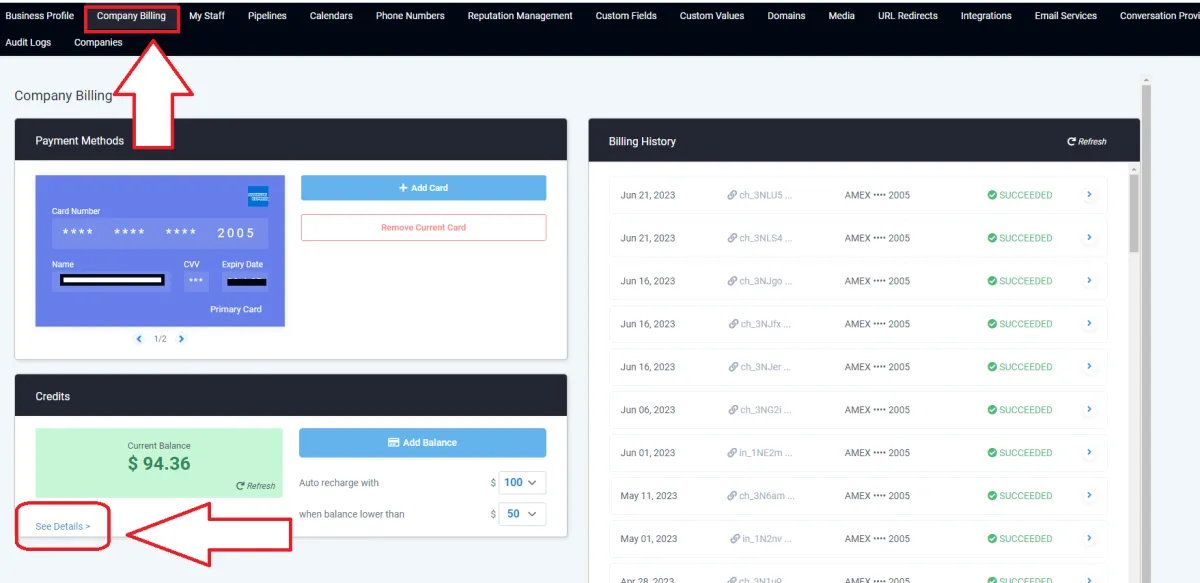Viewport: 1200px width, 583px height.
Task: Open the Pipelines settings tab
Action: pyautogui.click(x=267, y=16)
